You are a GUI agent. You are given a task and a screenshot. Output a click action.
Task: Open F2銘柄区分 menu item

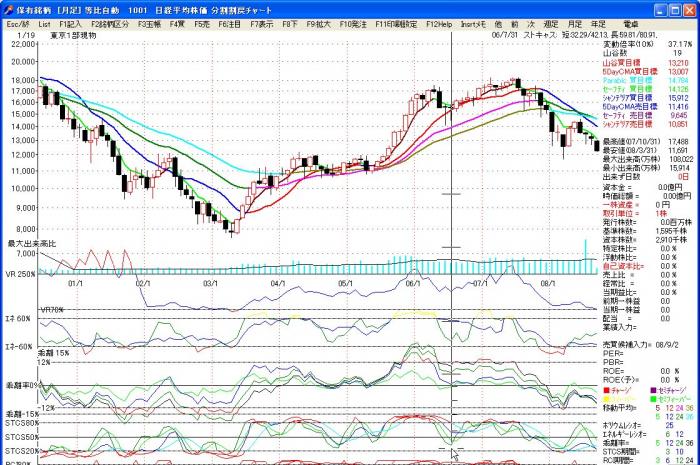pyautogui.click(x=110, y=24)
